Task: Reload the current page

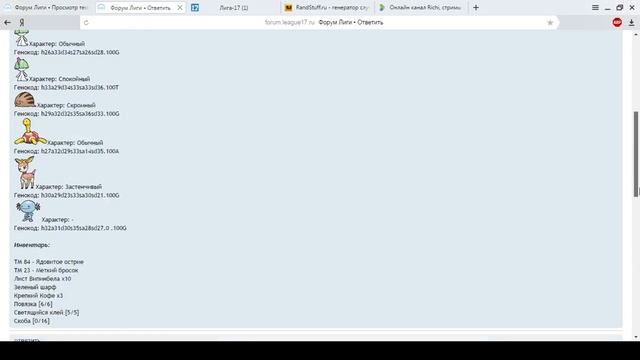Action: (x=86, y=23)
